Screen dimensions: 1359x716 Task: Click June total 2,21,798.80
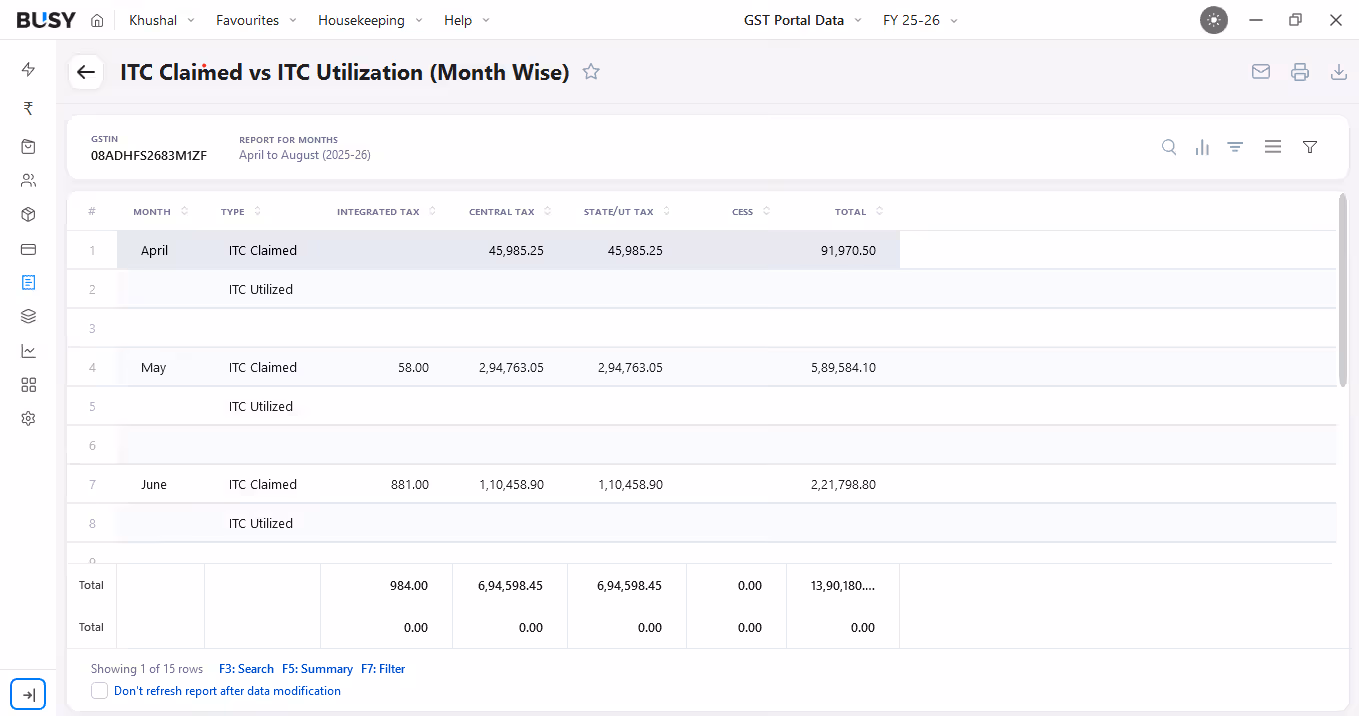click(843, 485)
